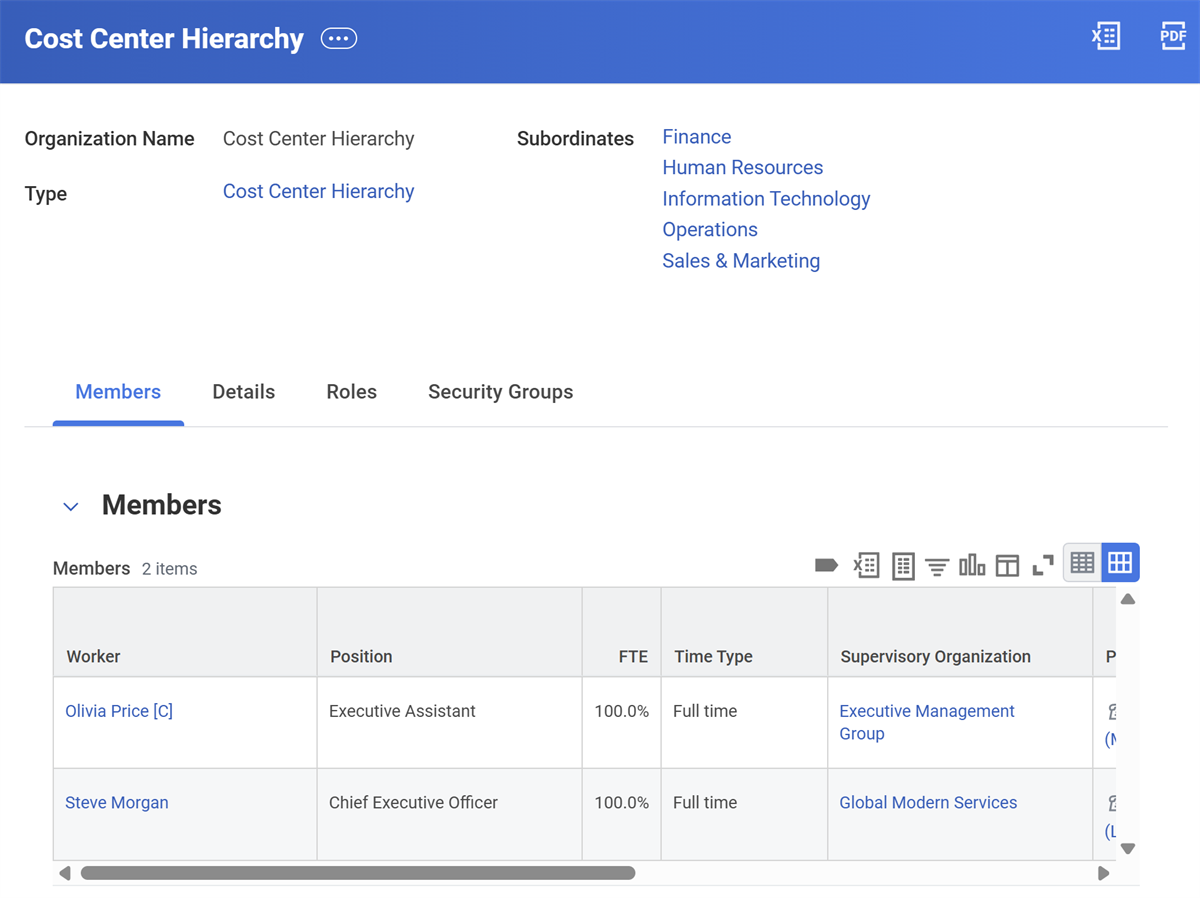Switch to grid view toggle
This screenshot has width=1200, height=898.
point(1120,563)
